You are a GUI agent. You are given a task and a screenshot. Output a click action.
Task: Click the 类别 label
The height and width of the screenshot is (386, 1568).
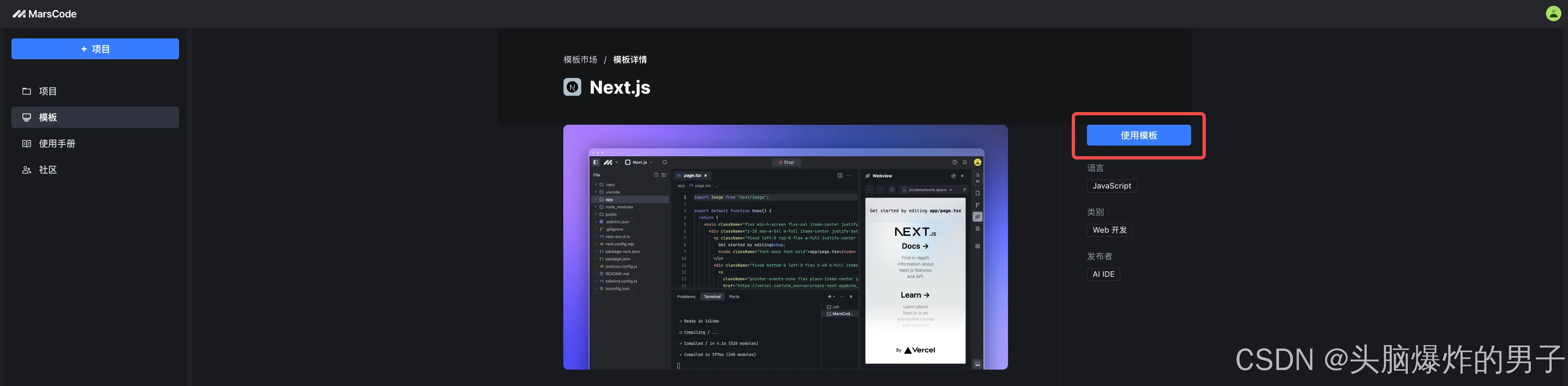point(1095,212)
